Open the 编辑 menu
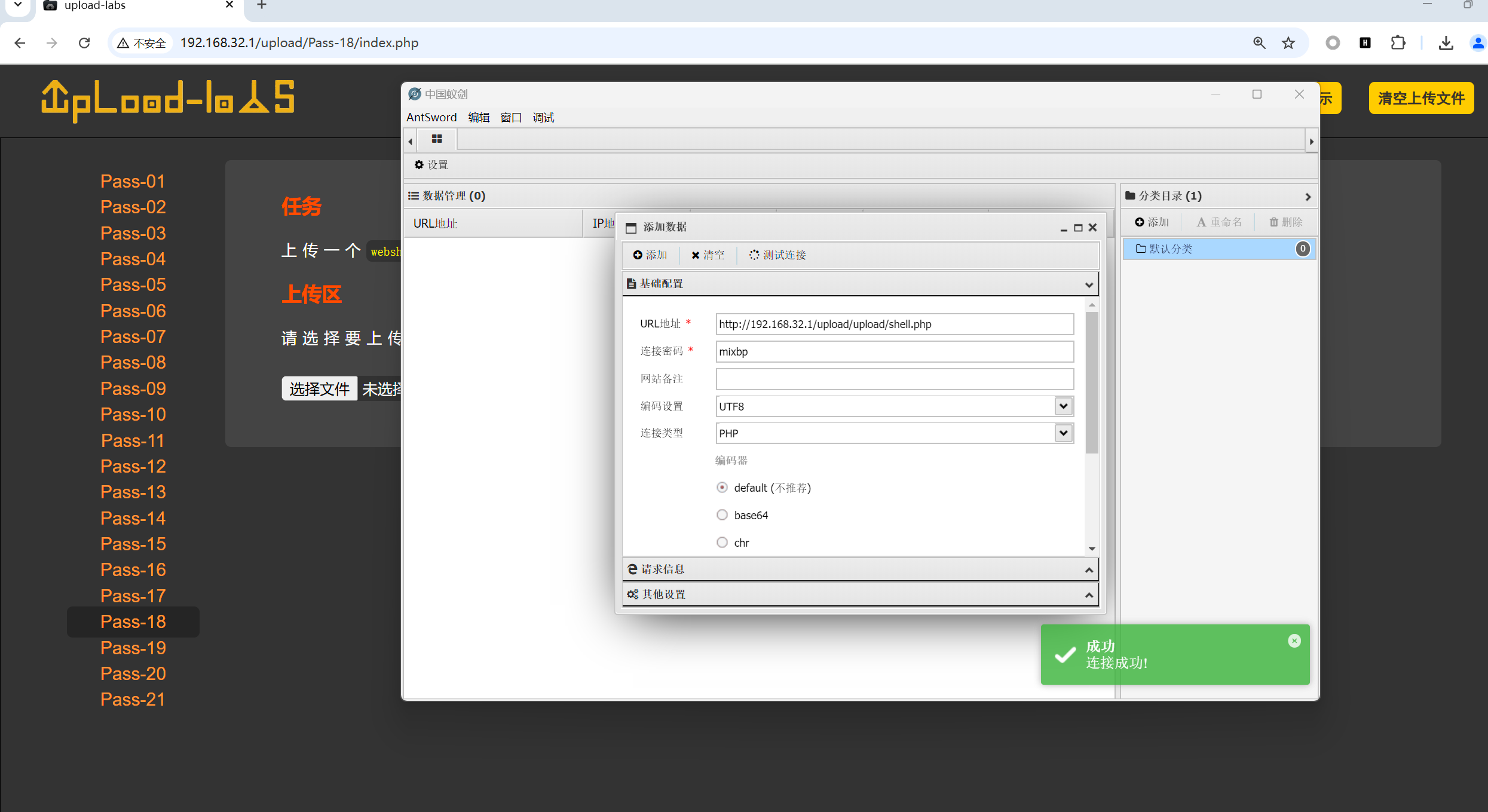 (x=478, y=118)
